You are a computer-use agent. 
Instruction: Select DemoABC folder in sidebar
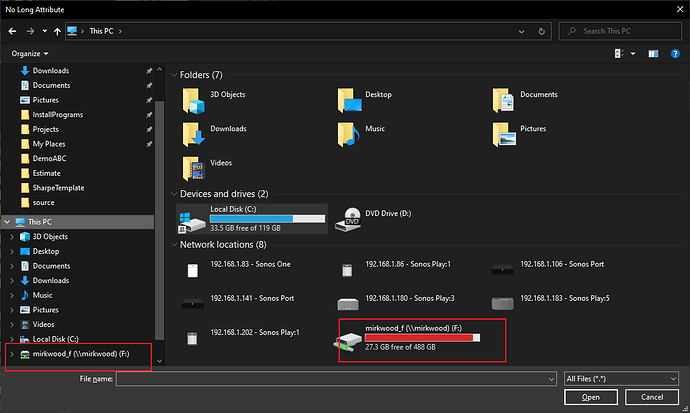(50, 158)
